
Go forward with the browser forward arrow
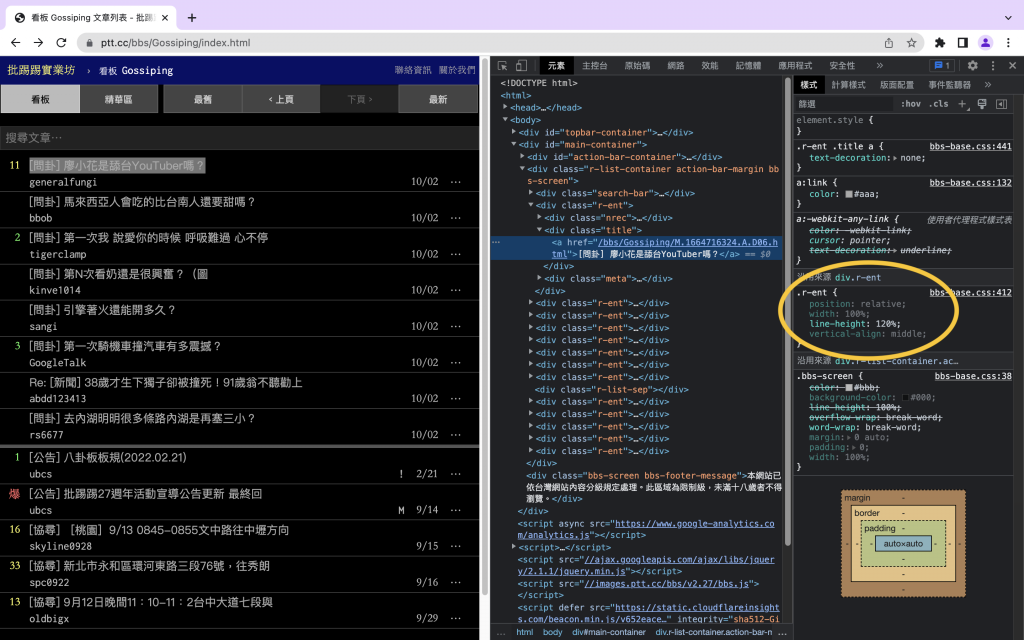pos(39,42)
